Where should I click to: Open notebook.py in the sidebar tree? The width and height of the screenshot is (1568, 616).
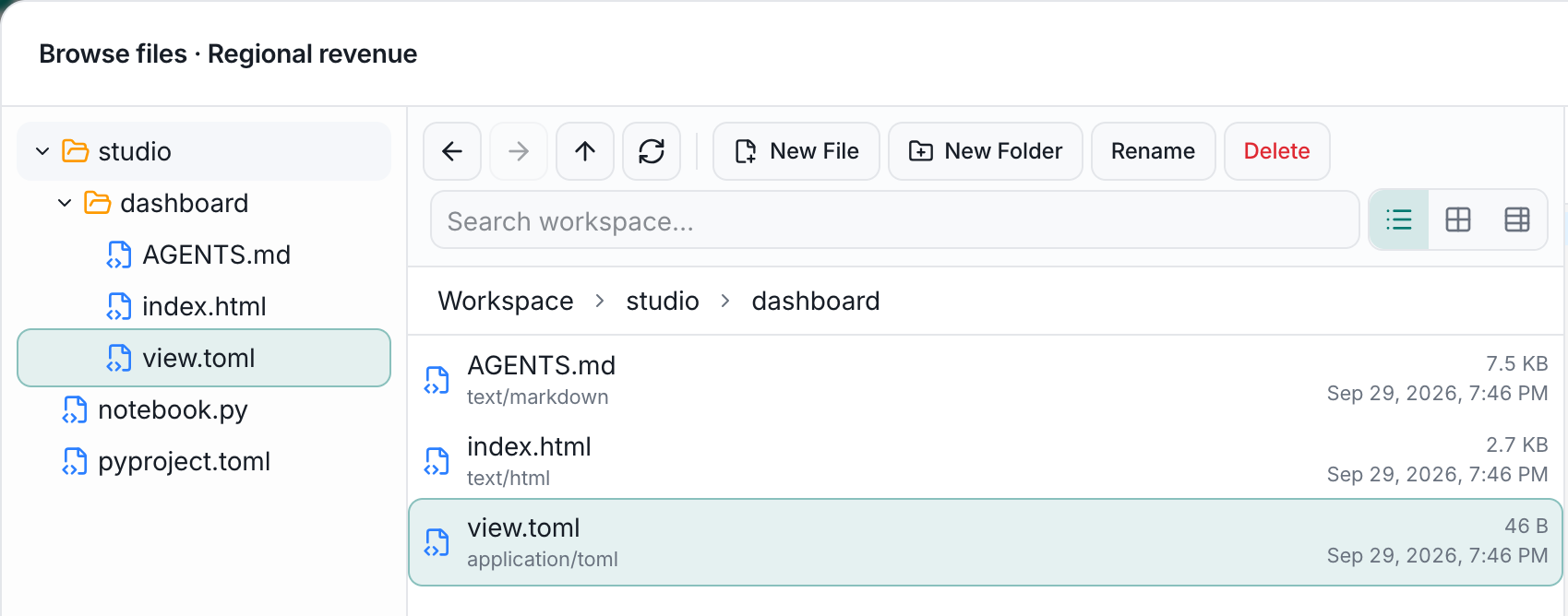[204, 409]
